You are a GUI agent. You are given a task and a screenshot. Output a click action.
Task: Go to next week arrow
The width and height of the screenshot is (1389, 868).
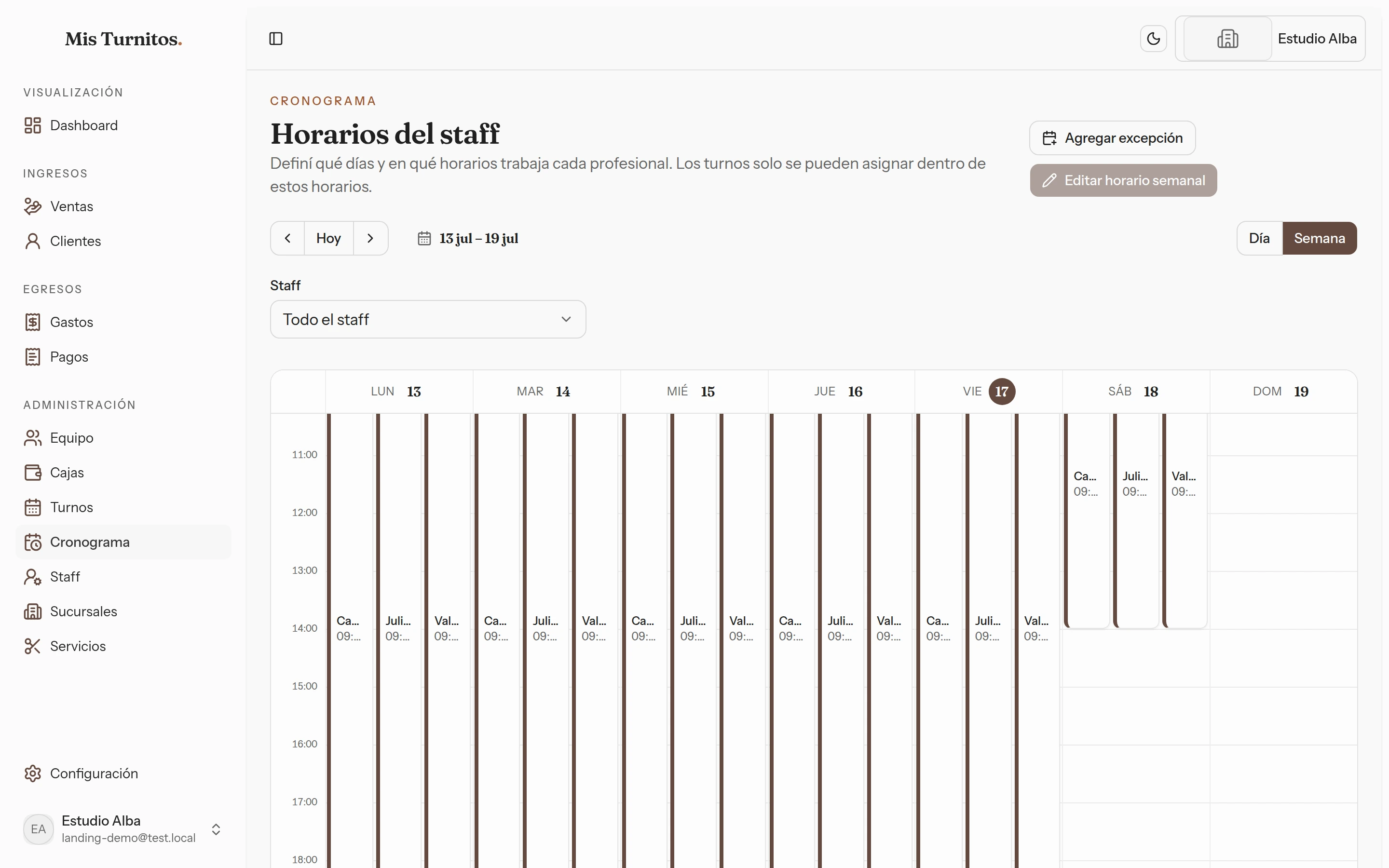pos(370,238)
